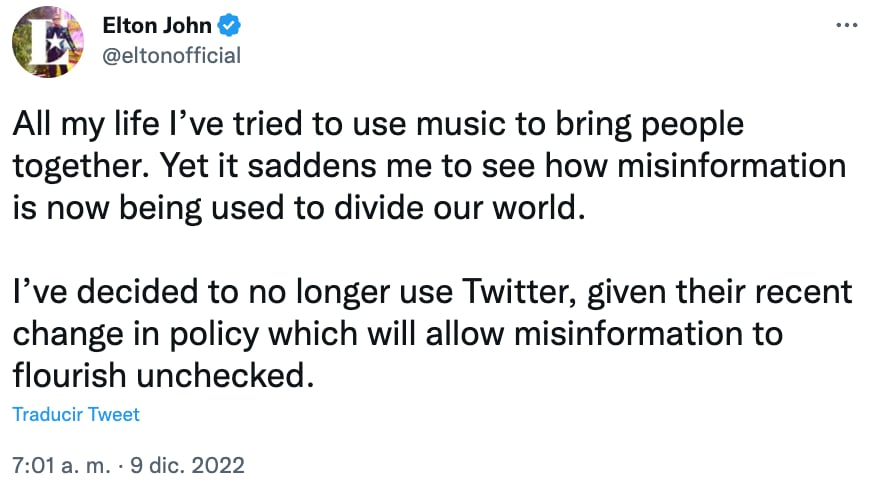
Task: Click the first paragraph about music
Action: pos(430,165)
